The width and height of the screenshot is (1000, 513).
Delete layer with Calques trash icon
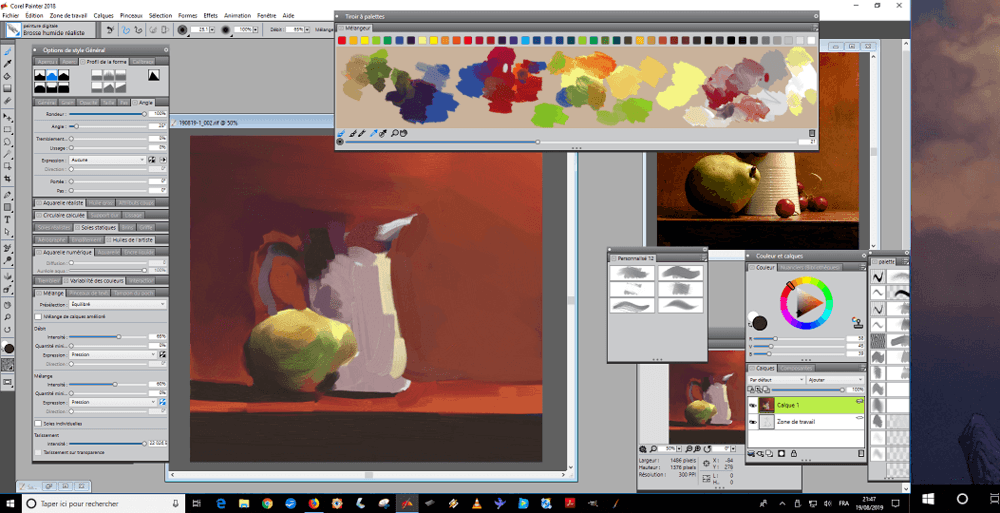[x=861, y=454]
